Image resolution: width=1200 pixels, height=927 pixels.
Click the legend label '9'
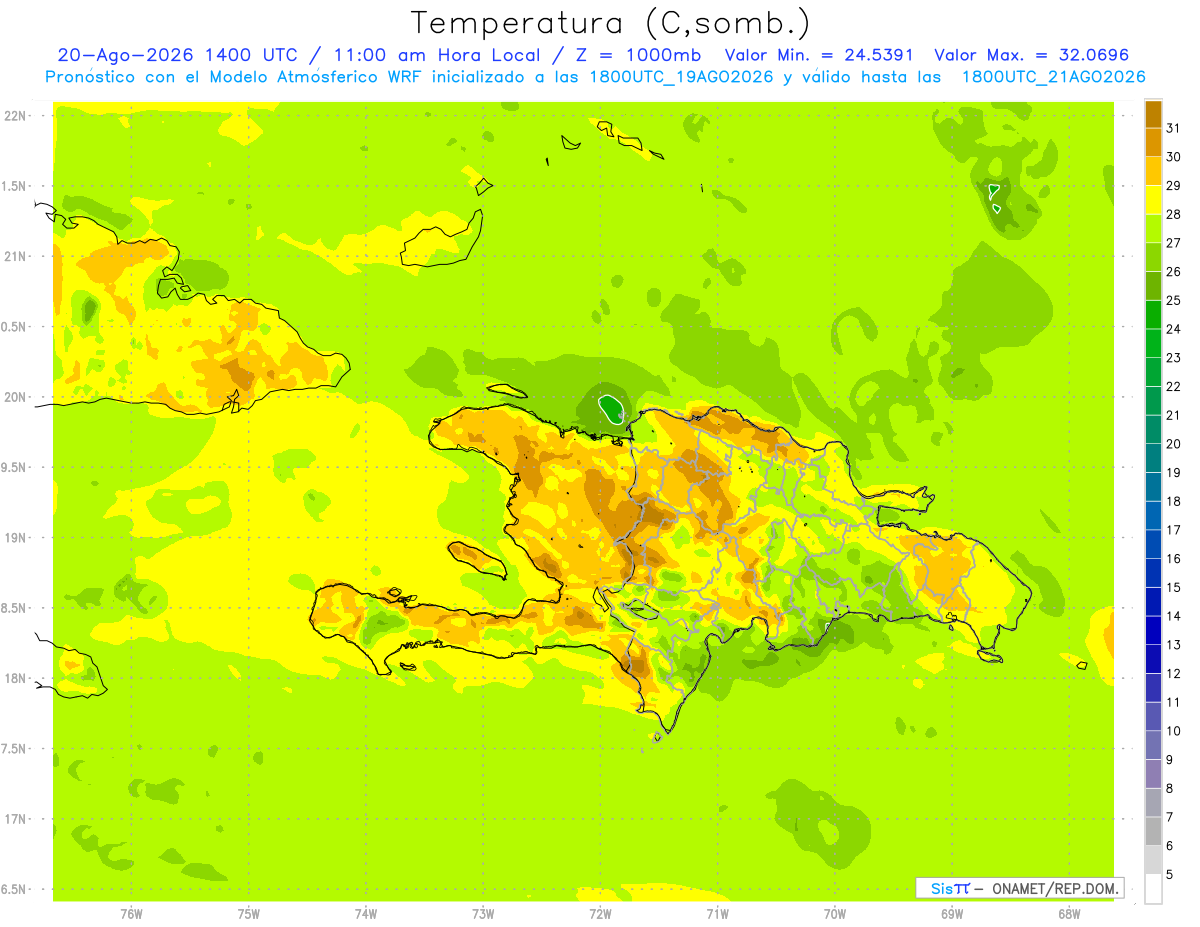[x=1169, y=760]
